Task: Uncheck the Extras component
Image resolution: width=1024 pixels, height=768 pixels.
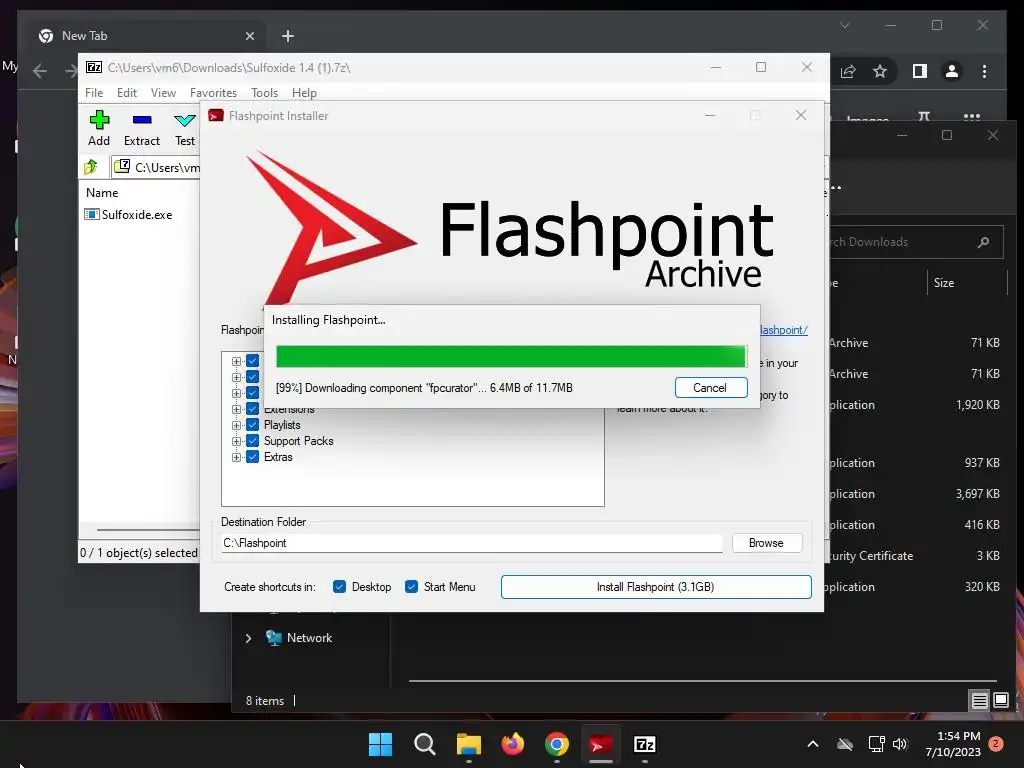Action: pos(253,457)
